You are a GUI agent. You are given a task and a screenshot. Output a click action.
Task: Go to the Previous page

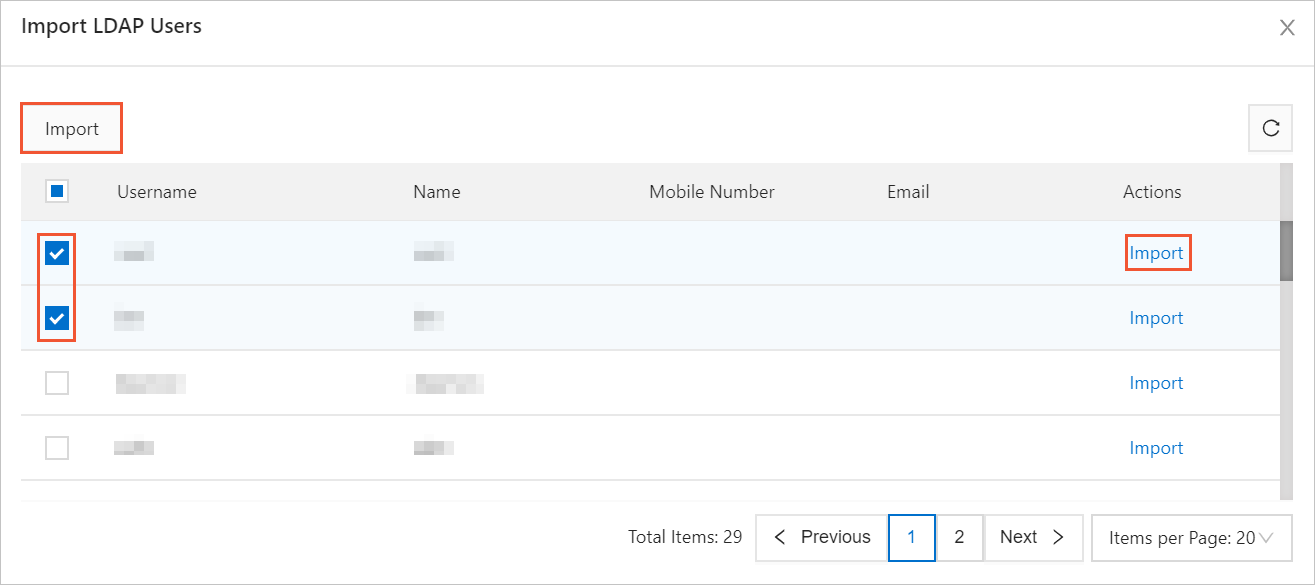[x=822, y=537]
